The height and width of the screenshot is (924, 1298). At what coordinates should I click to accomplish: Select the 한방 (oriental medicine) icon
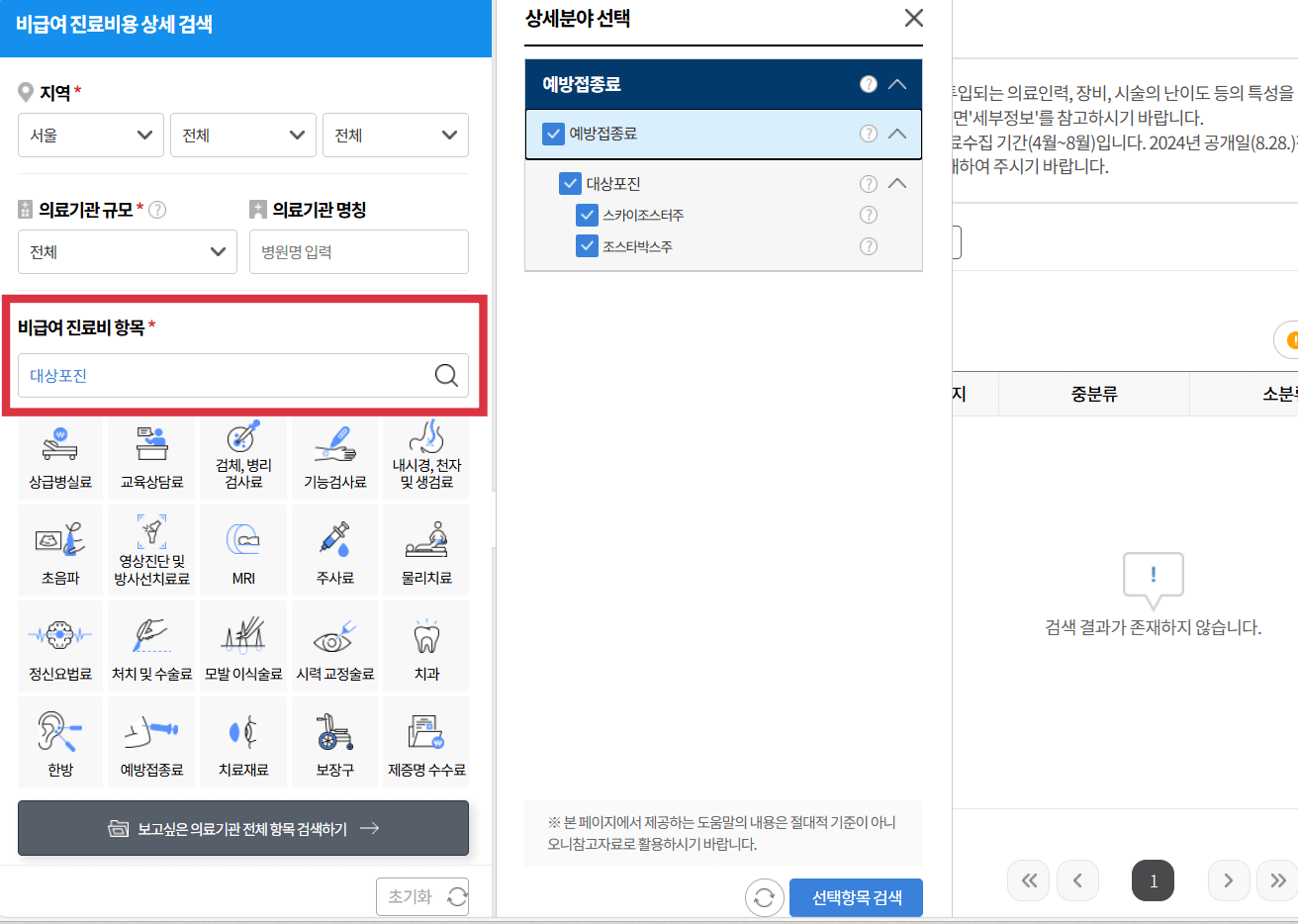pyautogui.click(x=59, y=741)
